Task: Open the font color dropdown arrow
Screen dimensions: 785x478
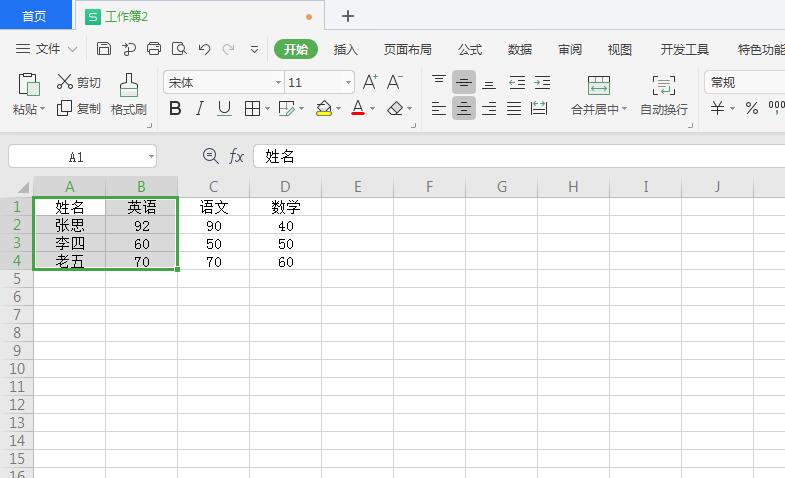Action: pyautogui.click(x=372, y=109)
